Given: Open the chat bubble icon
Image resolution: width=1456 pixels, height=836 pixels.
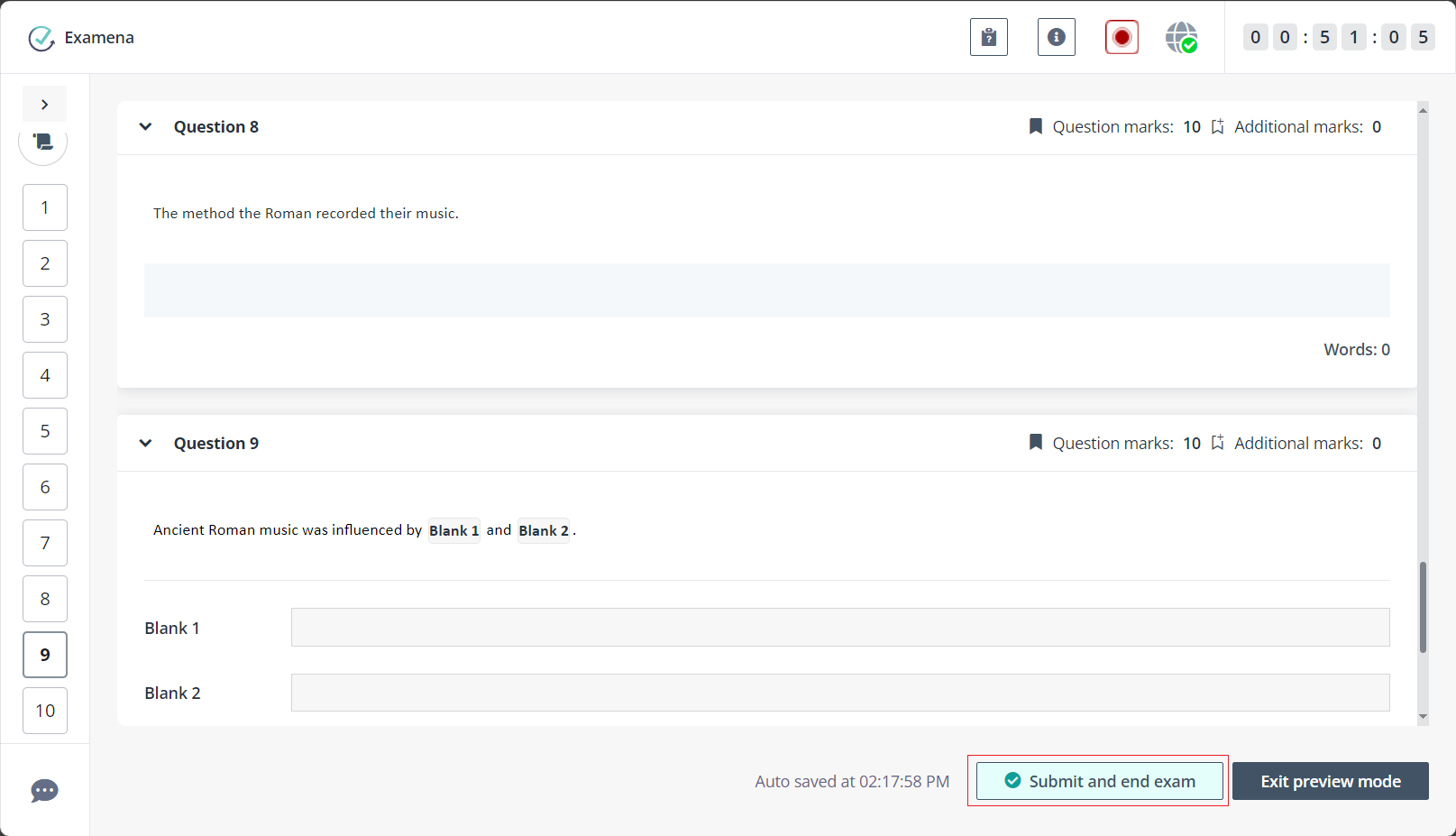Looking at the screenshot, I should (44, 791).
